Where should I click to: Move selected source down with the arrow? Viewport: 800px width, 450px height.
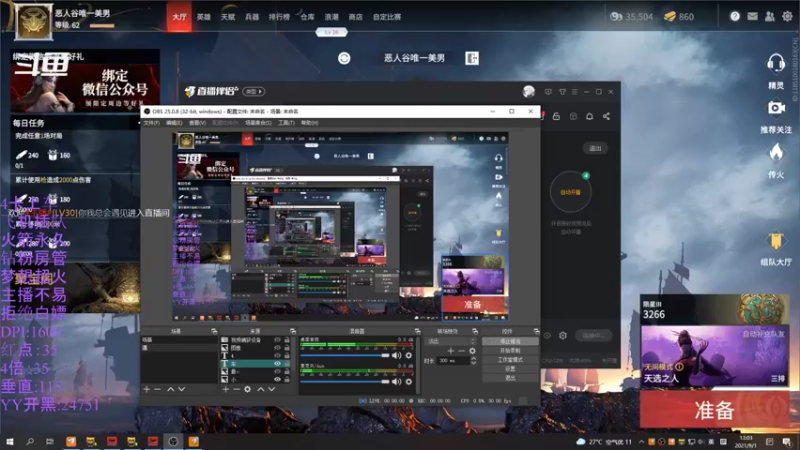[x=272, y=389]
